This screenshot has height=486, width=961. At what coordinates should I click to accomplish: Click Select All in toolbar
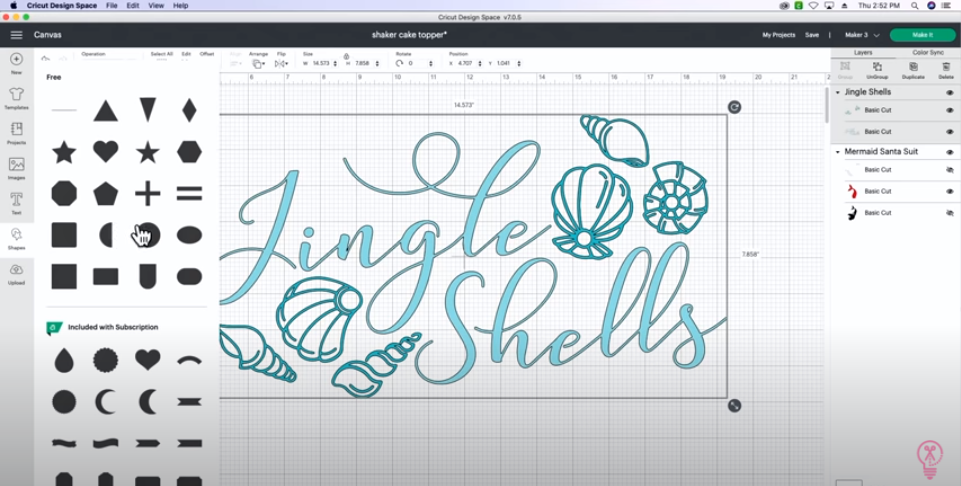[162, 54]
